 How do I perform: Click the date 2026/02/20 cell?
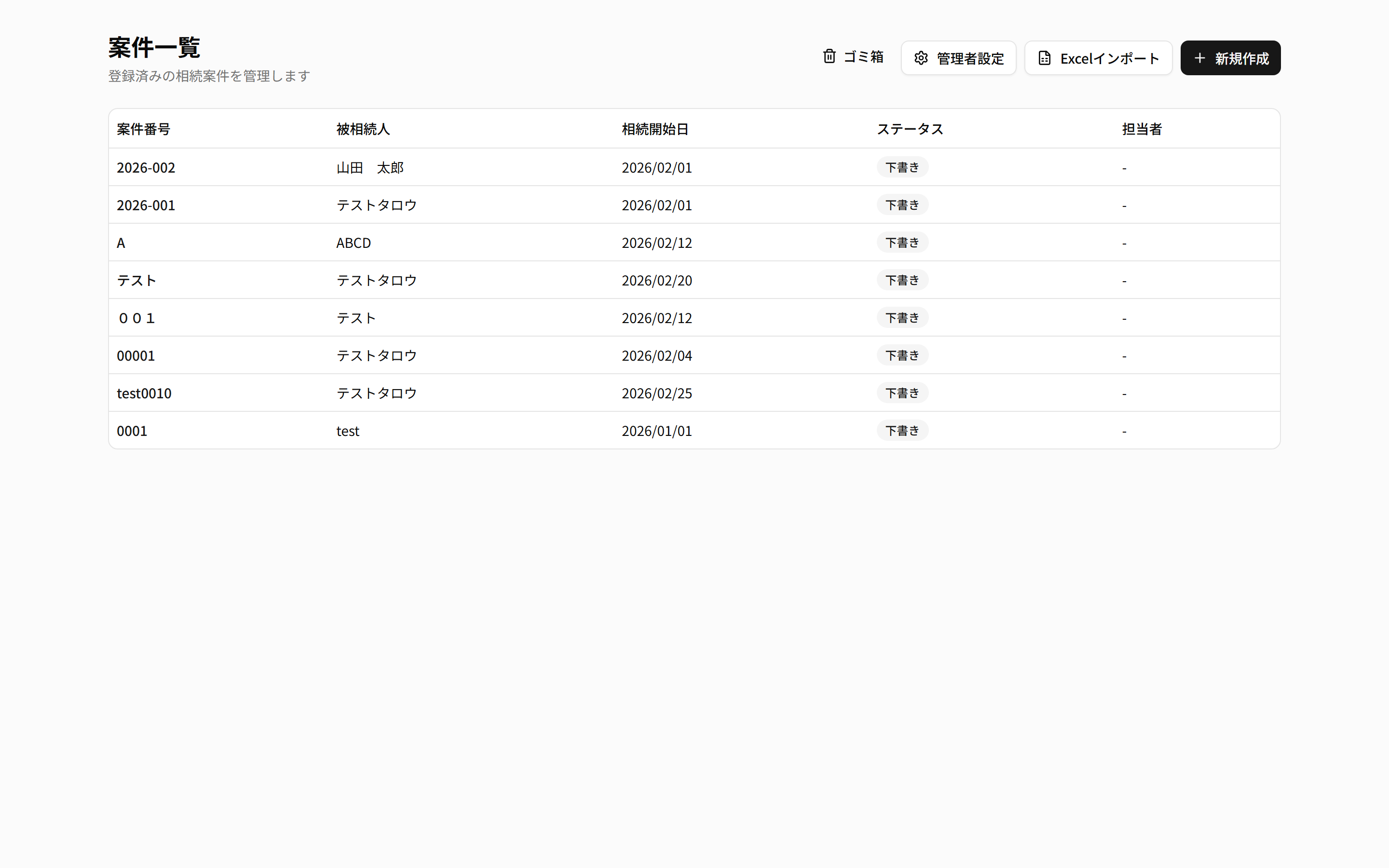[656, 281]
